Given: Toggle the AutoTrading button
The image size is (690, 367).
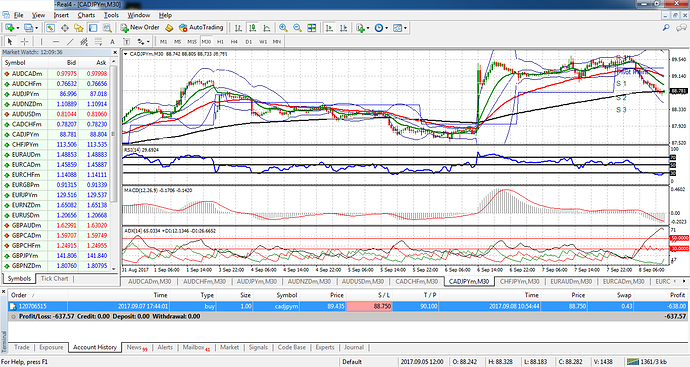Looking at the screenshot, I should (201, 27).
